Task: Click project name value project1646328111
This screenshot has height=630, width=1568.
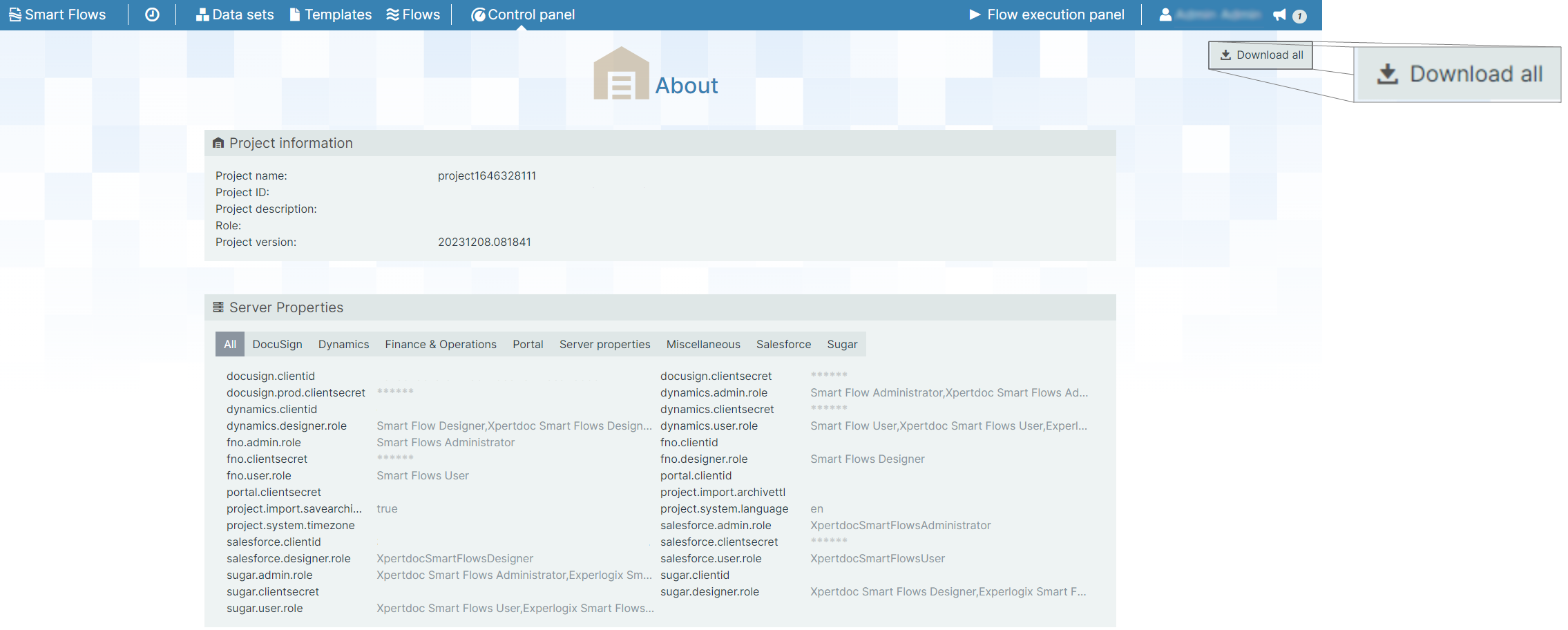Action: [487, 175]
